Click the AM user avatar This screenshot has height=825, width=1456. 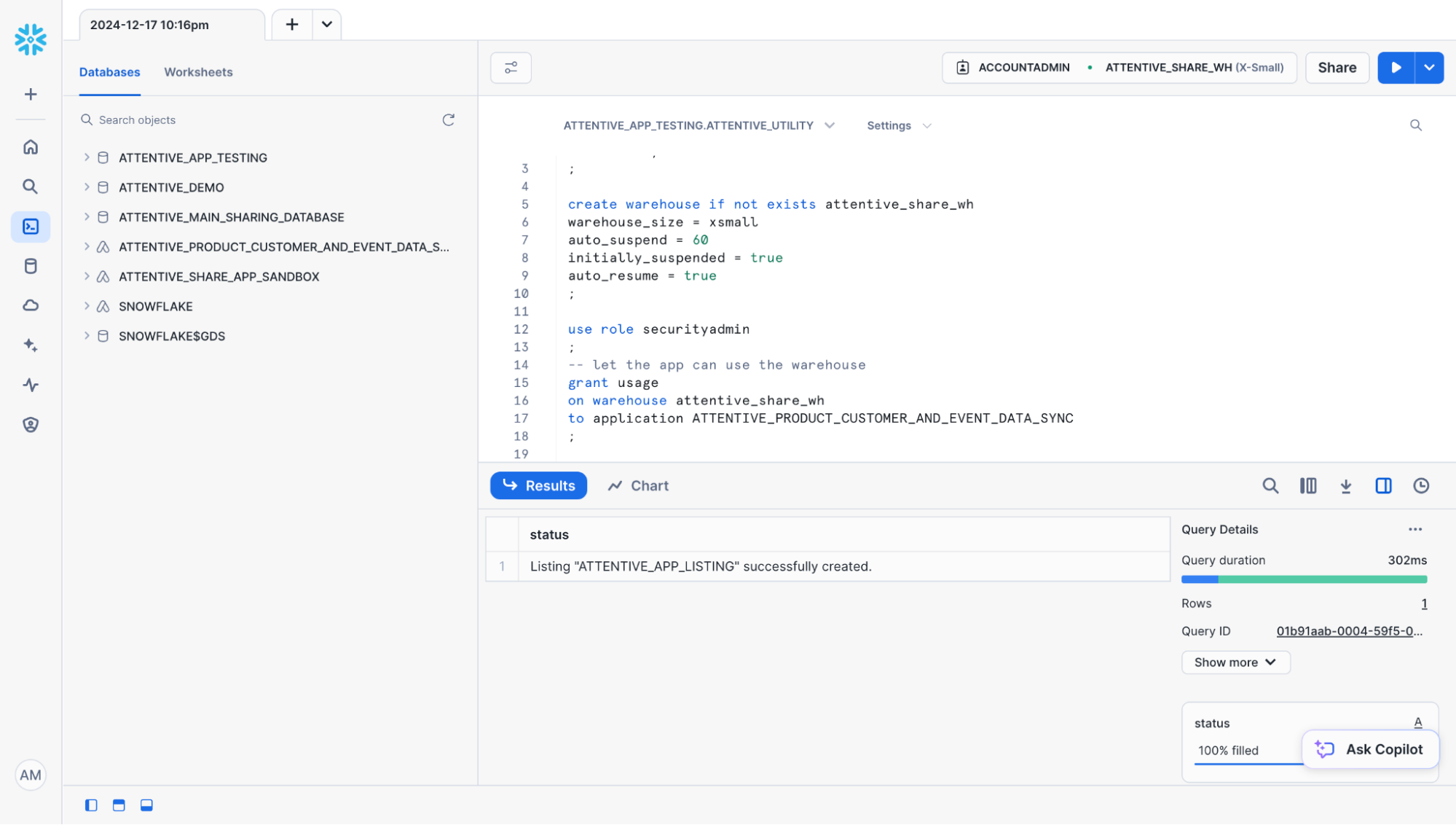point(31,775)
